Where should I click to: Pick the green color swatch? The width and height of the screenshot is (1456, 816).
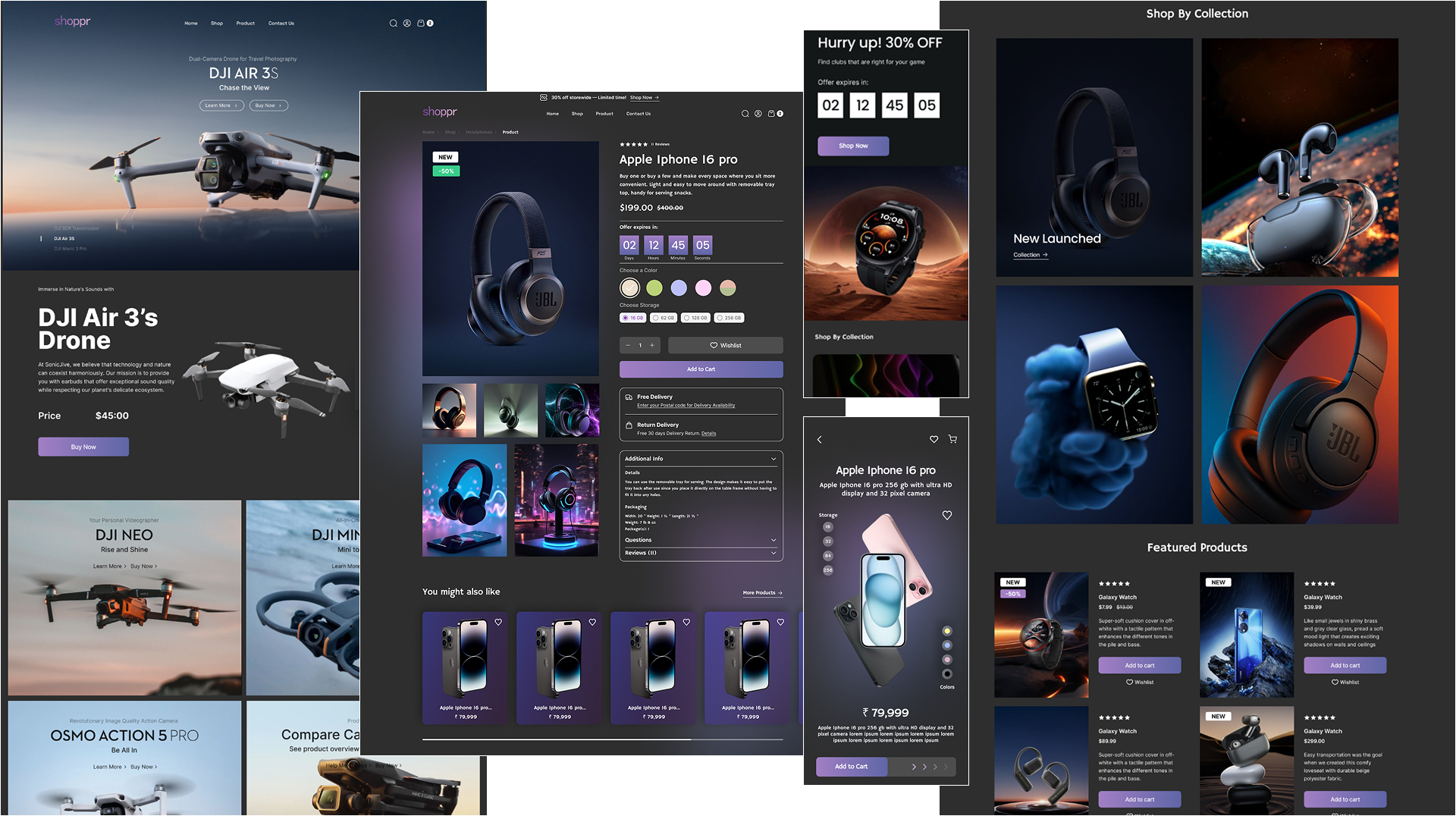[x=654, y=288]
